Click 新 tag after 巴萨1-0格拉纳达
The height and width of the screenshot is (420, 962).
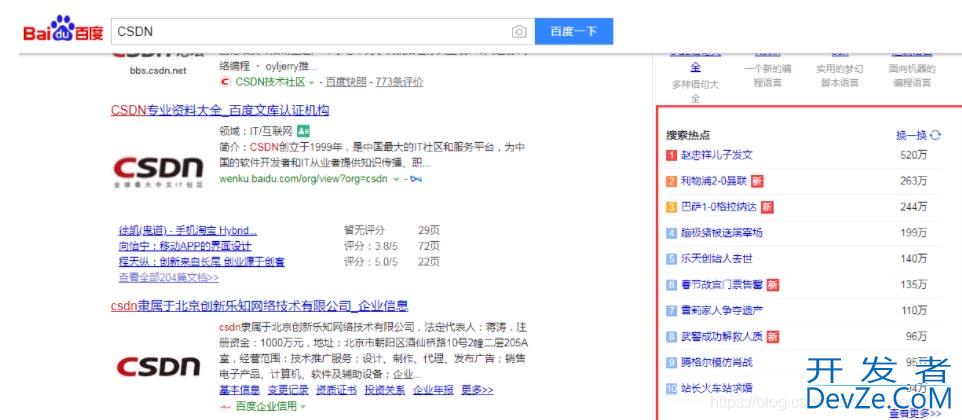pyautogui.click(x=768, y=207)
